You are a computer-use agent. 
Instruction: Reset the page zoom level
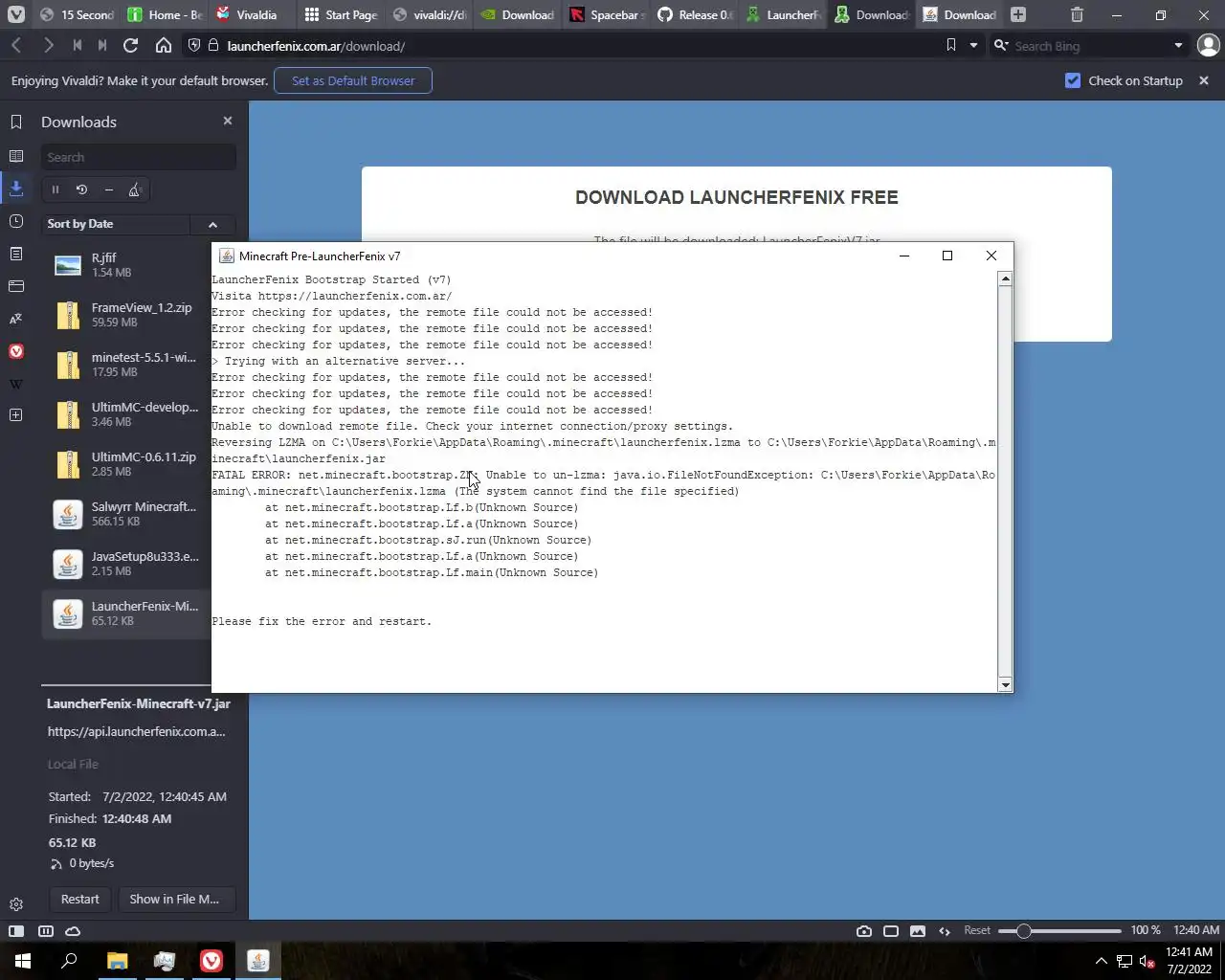(x=977, y=930)
